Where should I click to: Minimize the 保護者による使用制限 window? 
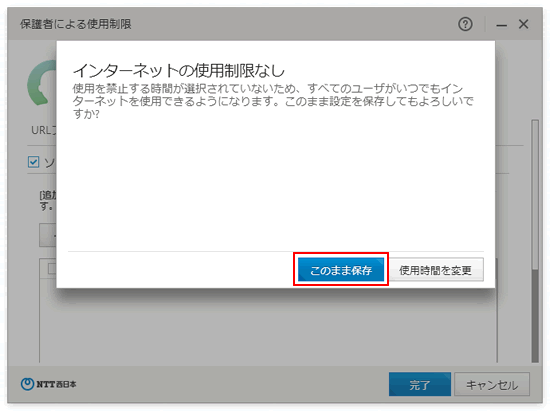501,25
